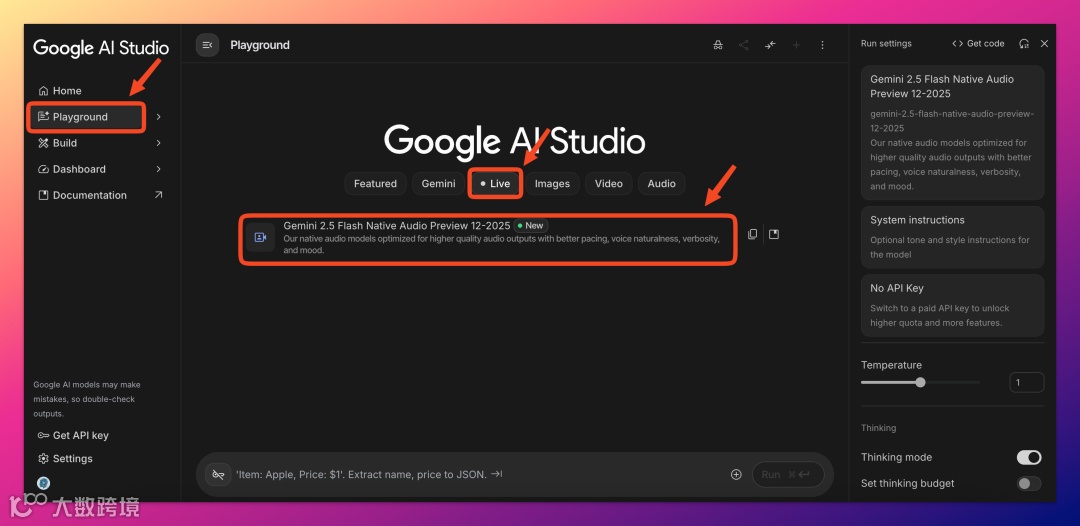
Task: Click the prompt input field
Action: point(475,474)
